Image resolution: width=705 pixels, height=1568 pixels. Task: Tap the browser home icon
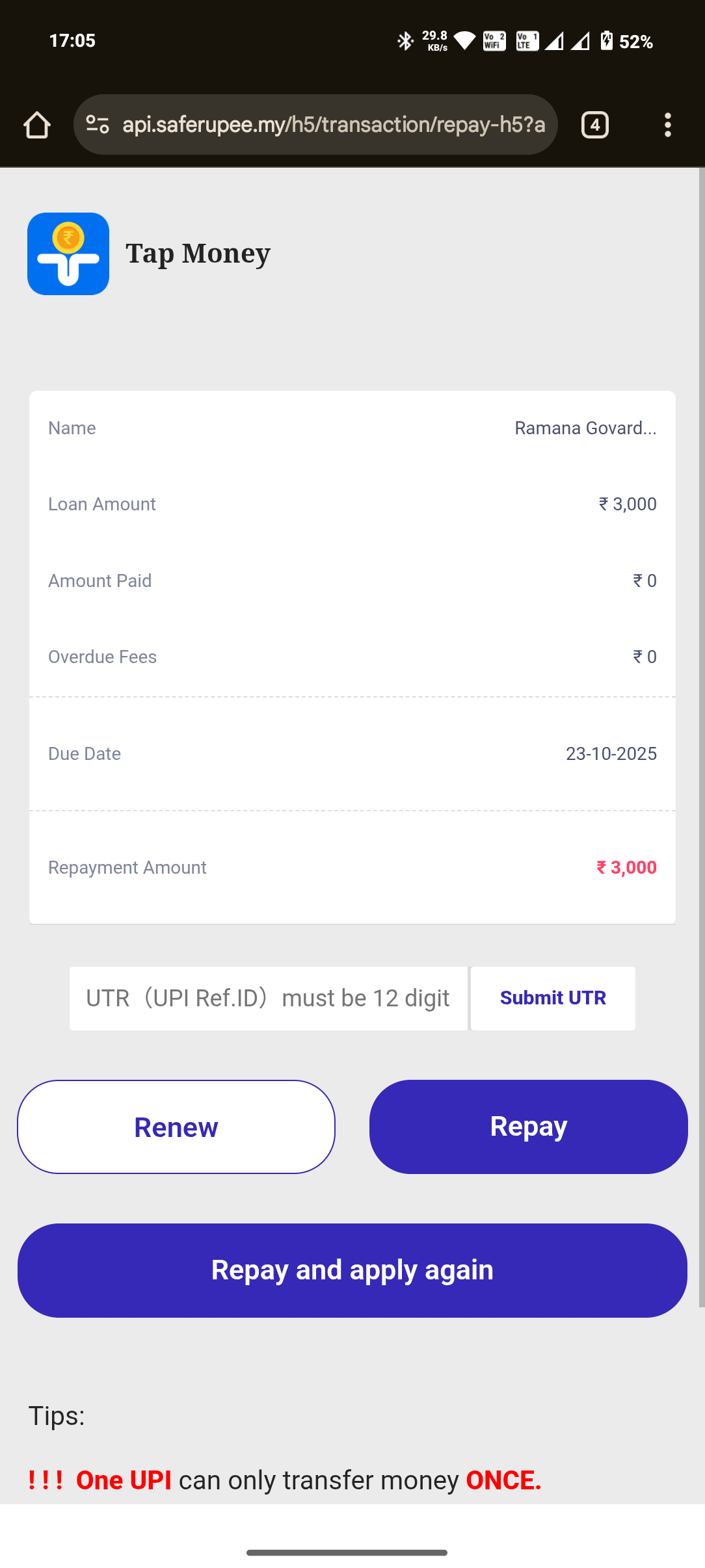click(x=37, y=125)
